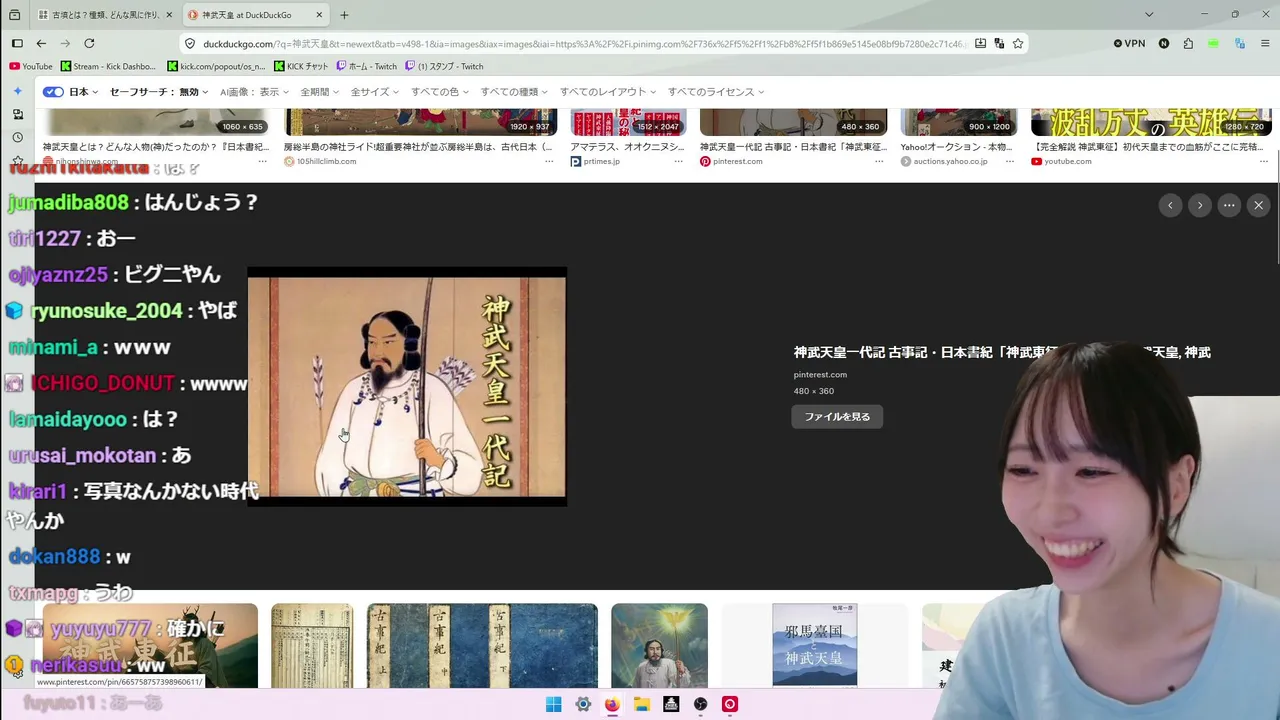
Task: Open the prtimes.jp result source link
Action: coord(595,161)
